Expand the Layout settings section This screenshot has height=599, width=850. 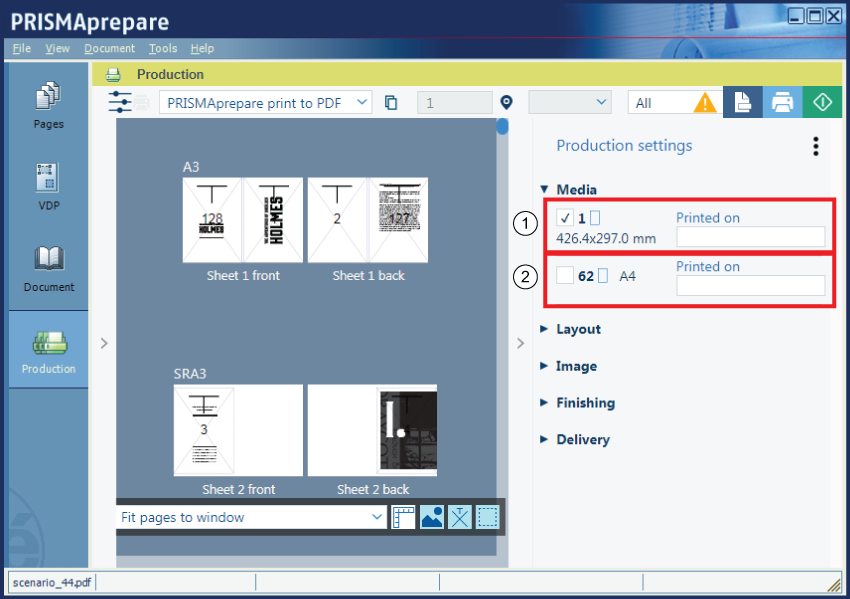577,329
